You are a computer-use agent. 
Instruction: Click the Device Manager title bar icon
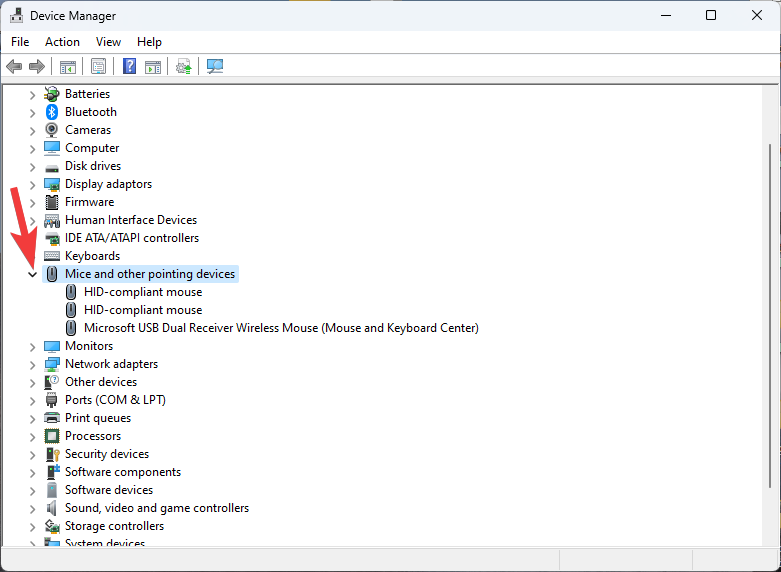coord(16,16)
